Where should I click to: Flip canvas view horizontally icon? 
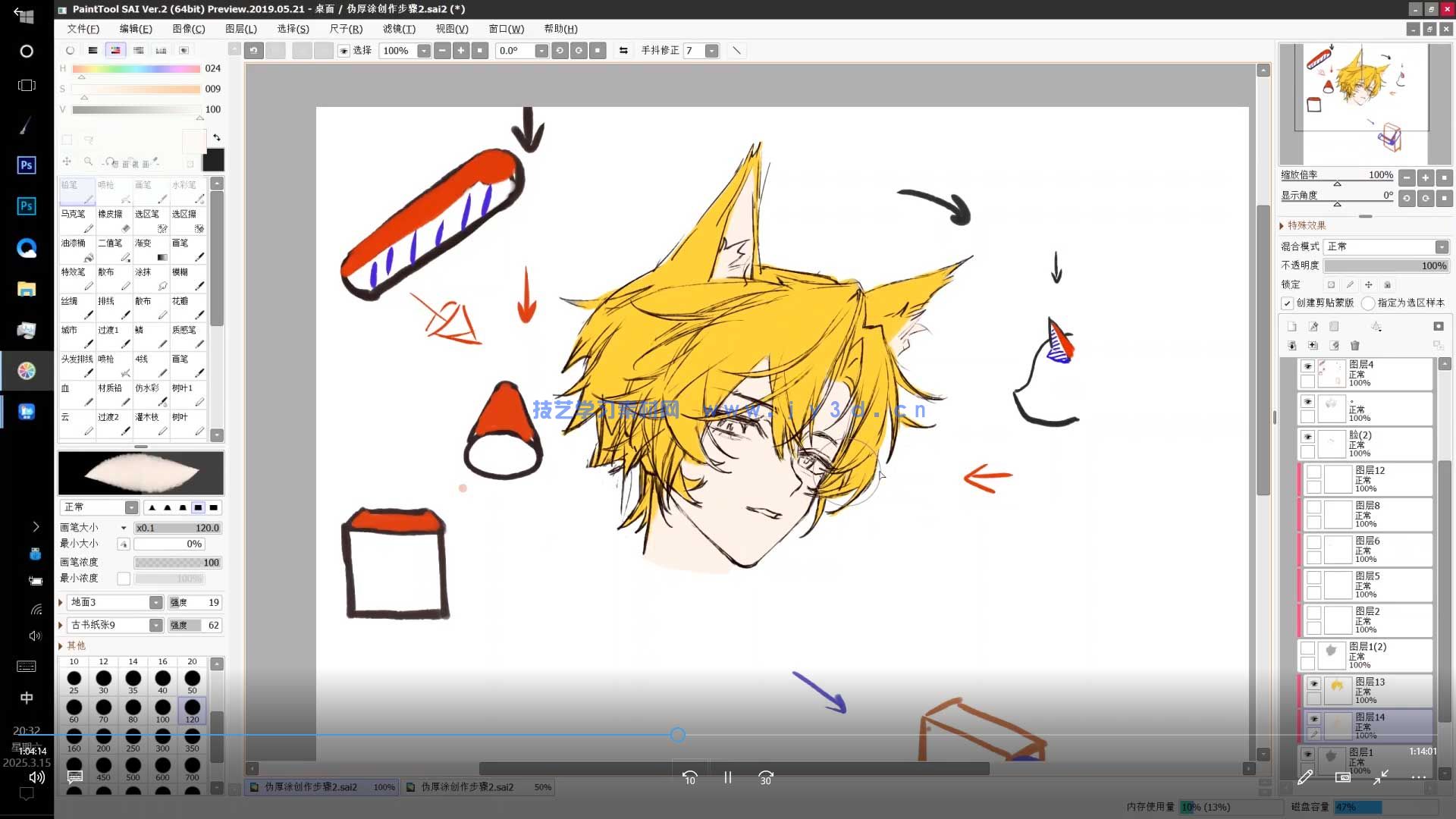[x=623, y=50]
